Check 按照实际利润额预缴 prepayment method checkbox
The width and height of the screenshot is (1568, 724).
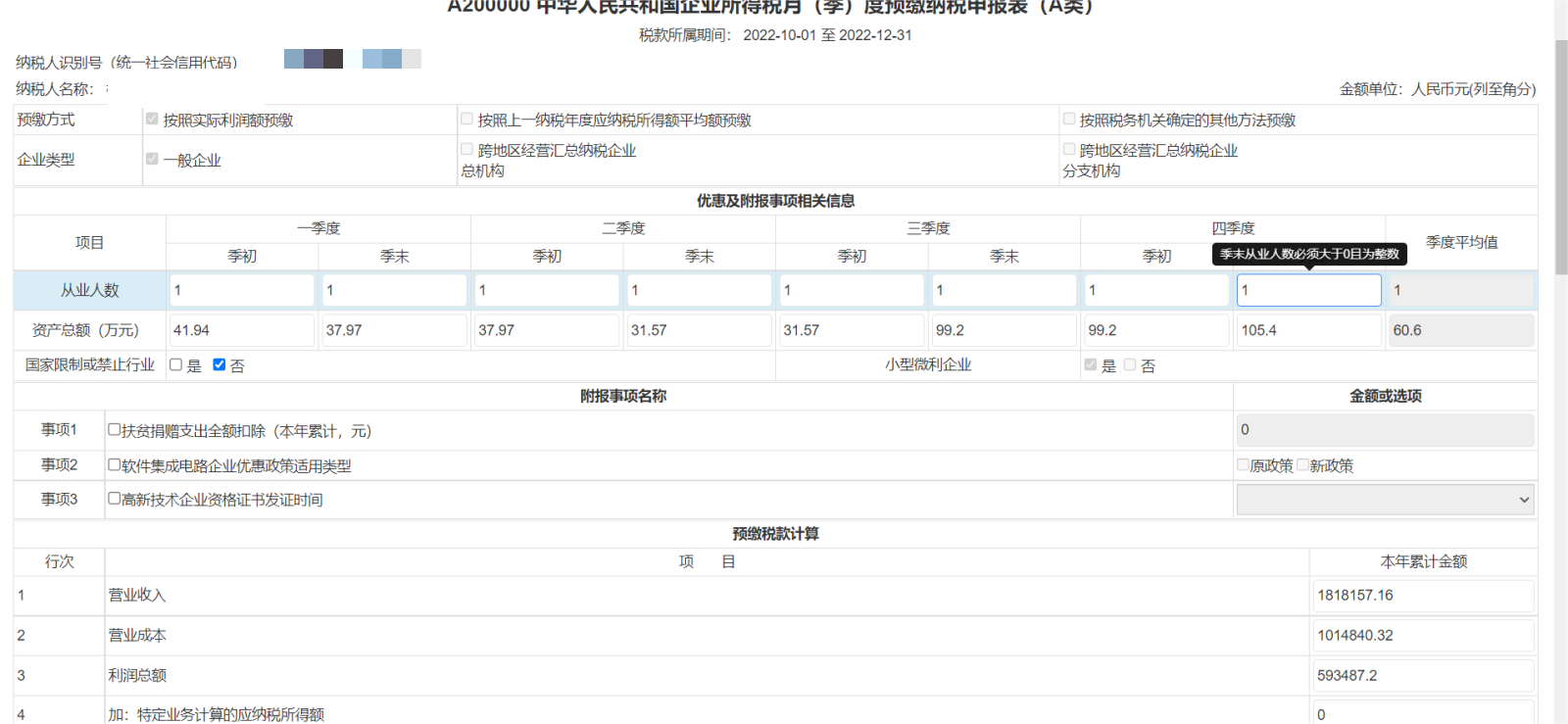152,119
